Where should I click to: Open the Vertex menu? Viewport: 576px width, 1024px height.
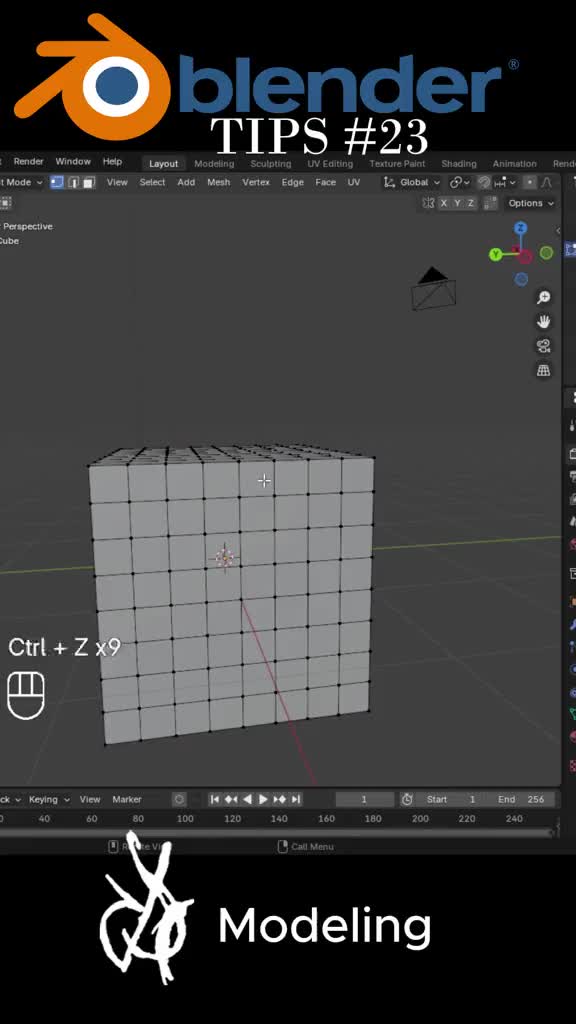click(x=256, y=182)
